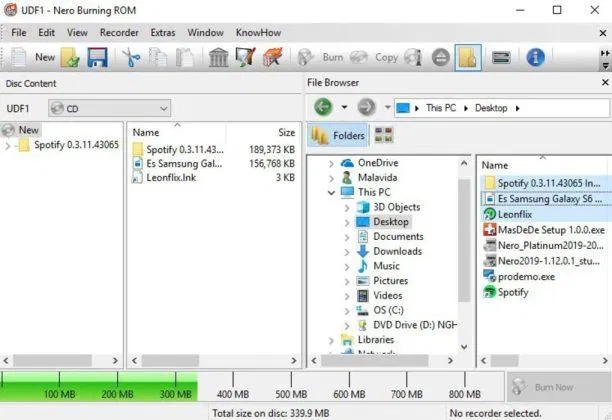Screen dimensions: 612x420
Task: Click the New compilation document icon
Action: pyautogui.click(x=18, y=57)
